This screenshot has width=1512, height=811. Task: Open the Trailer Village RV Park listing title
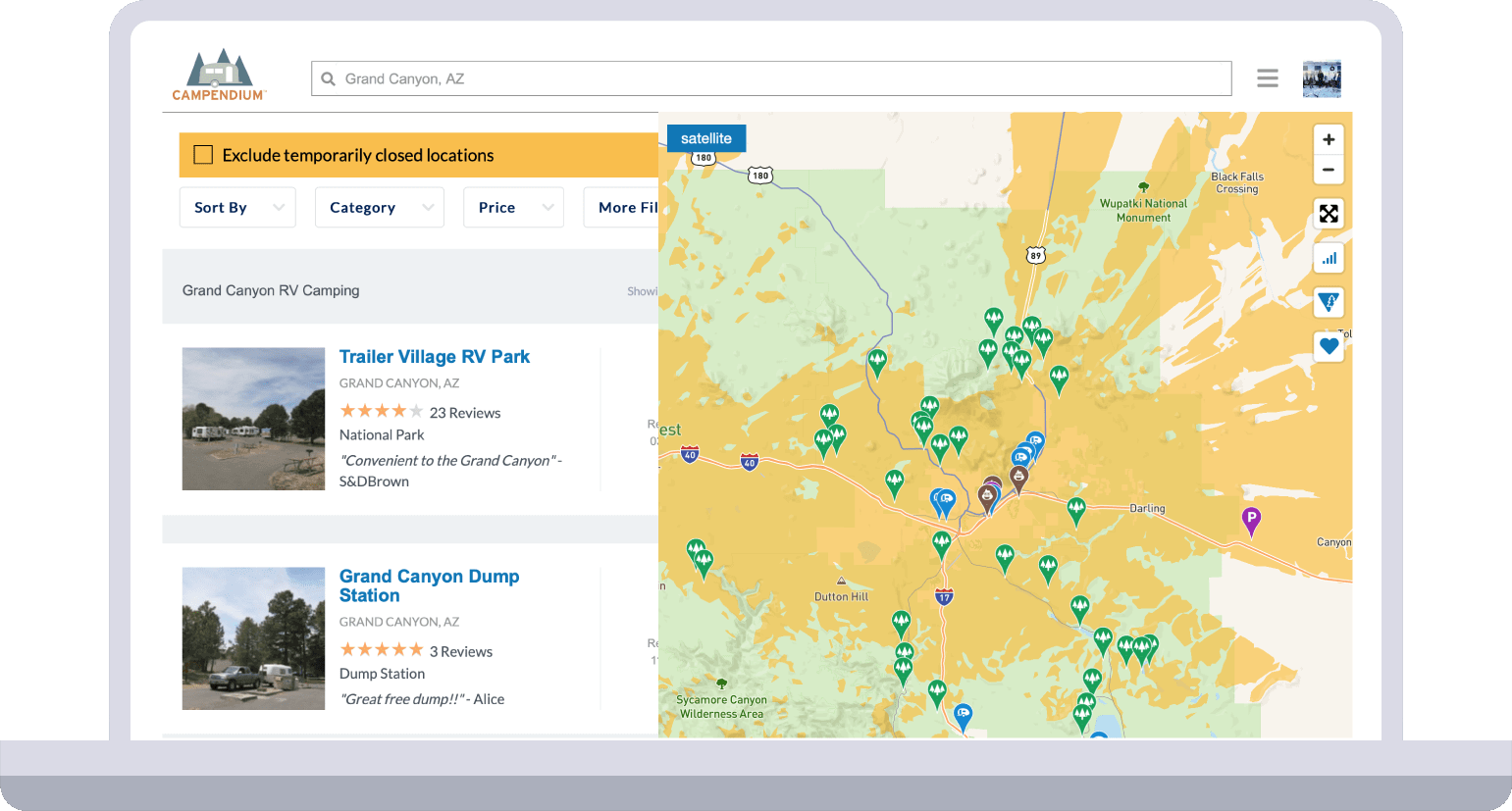tap(435, 357)
